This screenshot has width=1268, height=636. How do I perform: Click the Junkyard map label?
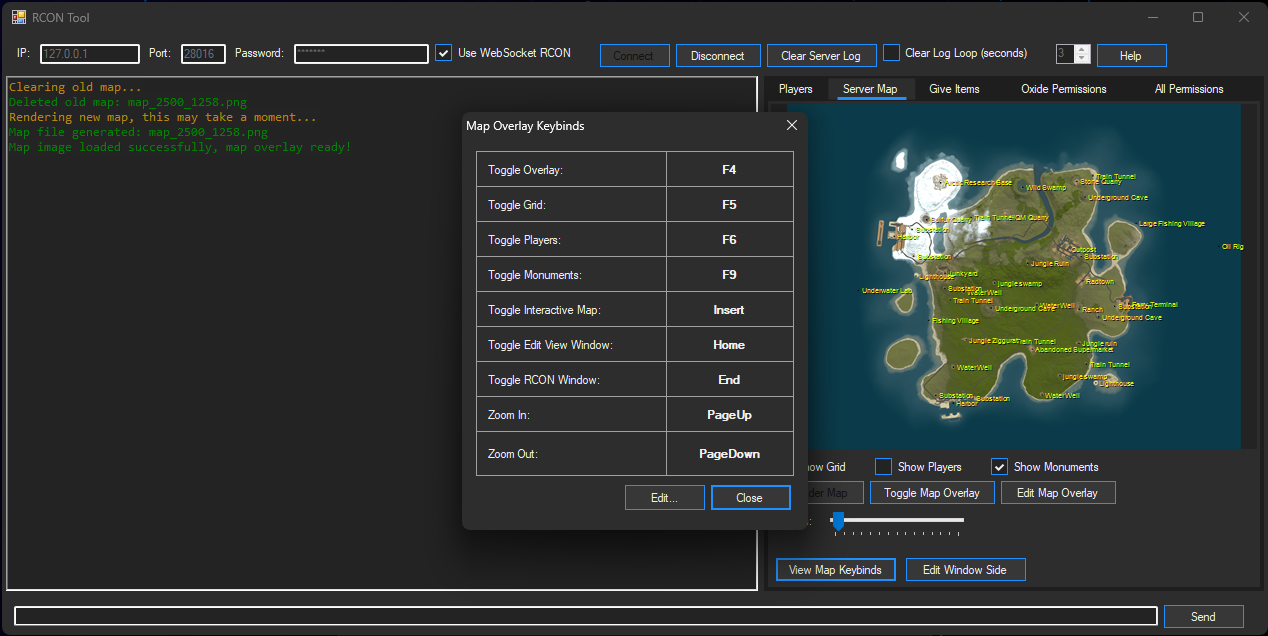click(x=963, y=274)
